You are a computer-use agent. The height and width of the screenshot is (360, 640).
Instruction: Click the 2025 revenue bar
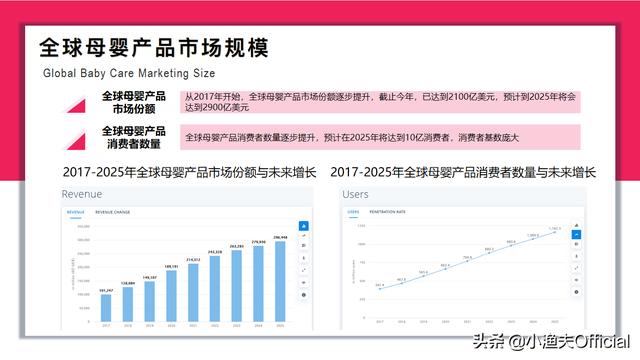pos(280,281)
